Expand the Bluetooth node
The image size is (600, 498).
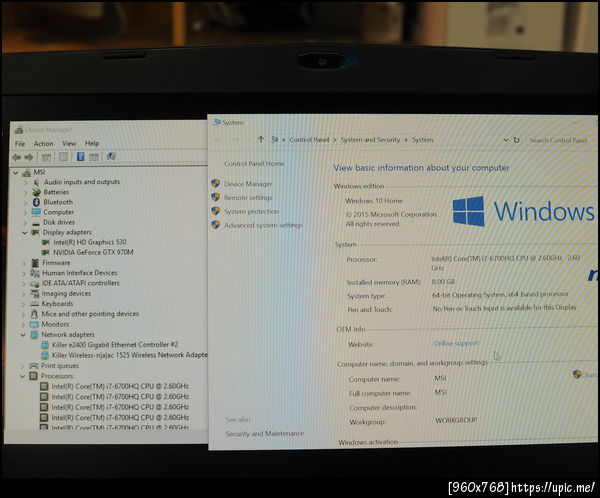pos(26,202)
